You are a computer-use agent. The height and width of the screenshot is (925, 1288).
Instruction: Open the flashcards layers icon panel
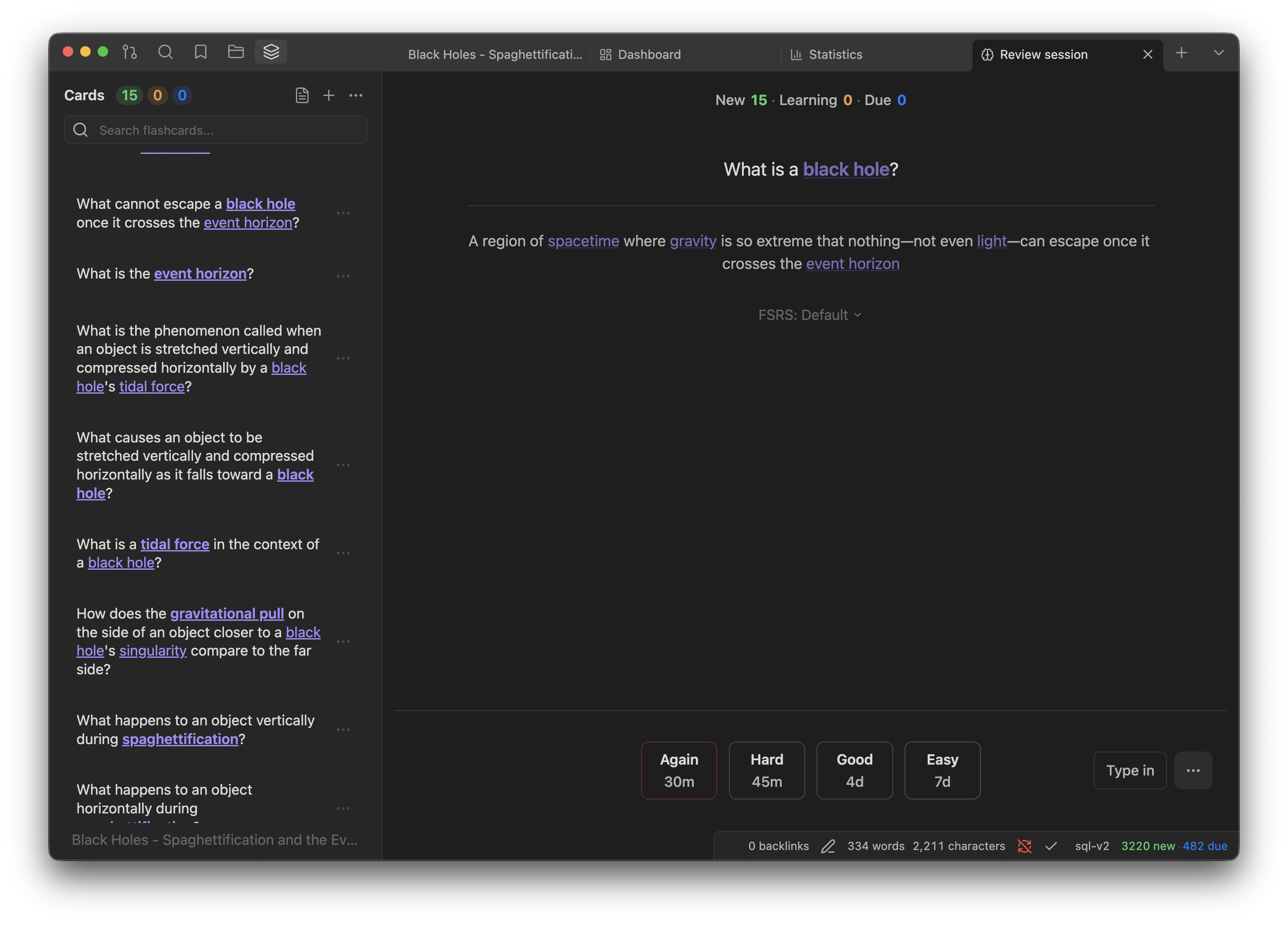271,52
